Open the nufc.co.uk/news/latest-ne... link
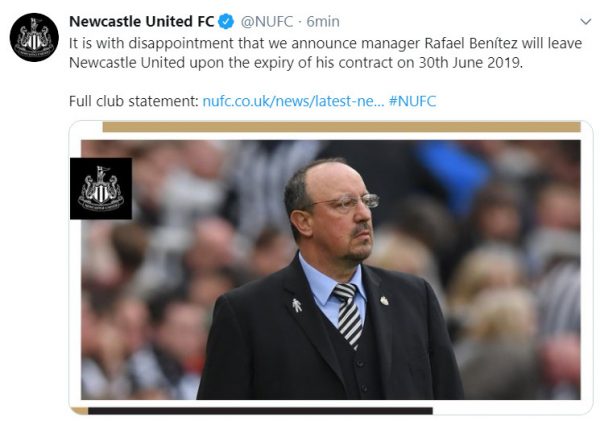Screen dimensions: 600x421 (x=293, y=101)
